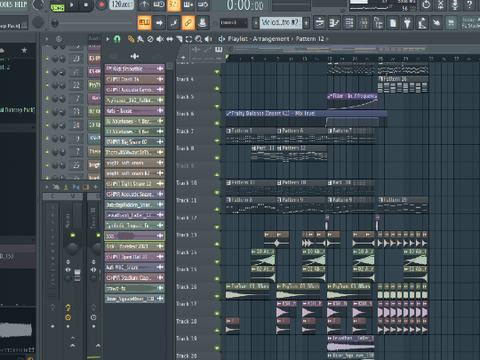Toggle the playlist magnet snap icon
This screenshot has height=360, width=480.
coord(117,39)
